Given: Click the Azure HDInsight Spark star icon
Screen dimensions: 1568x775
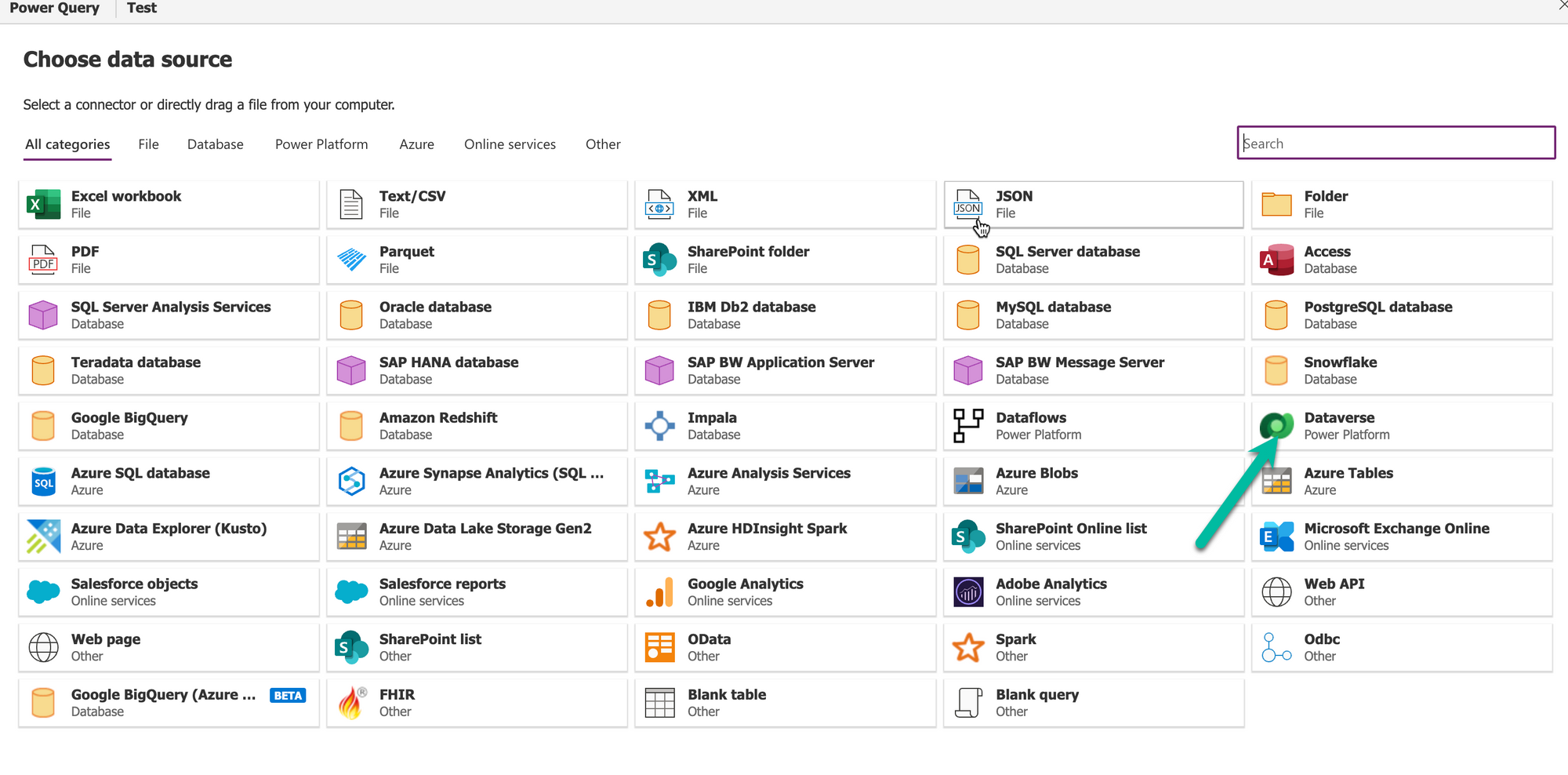Looking at the screenshot, I should coord(659,537).
